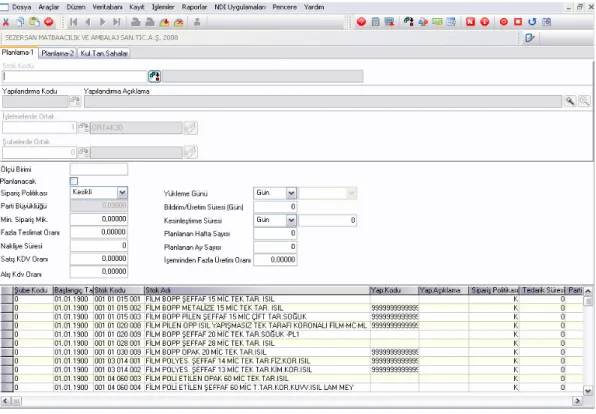
Task: Open the Kesinleştirme Süresi Gün dropdown
Action: point(291,220)
